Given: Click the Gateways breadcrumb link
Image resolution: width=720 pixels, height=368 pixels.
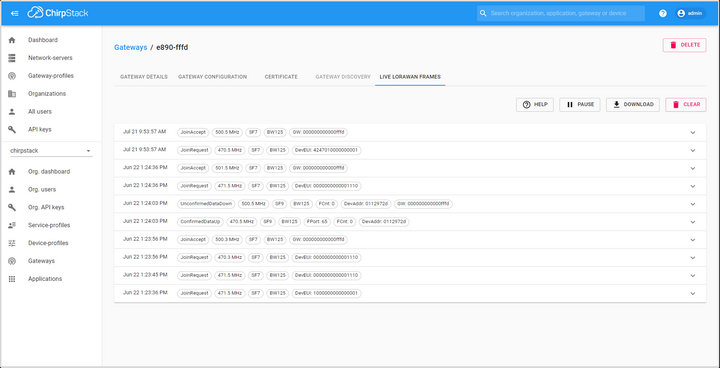Looking at the screenshot, I should pos(130,47).
